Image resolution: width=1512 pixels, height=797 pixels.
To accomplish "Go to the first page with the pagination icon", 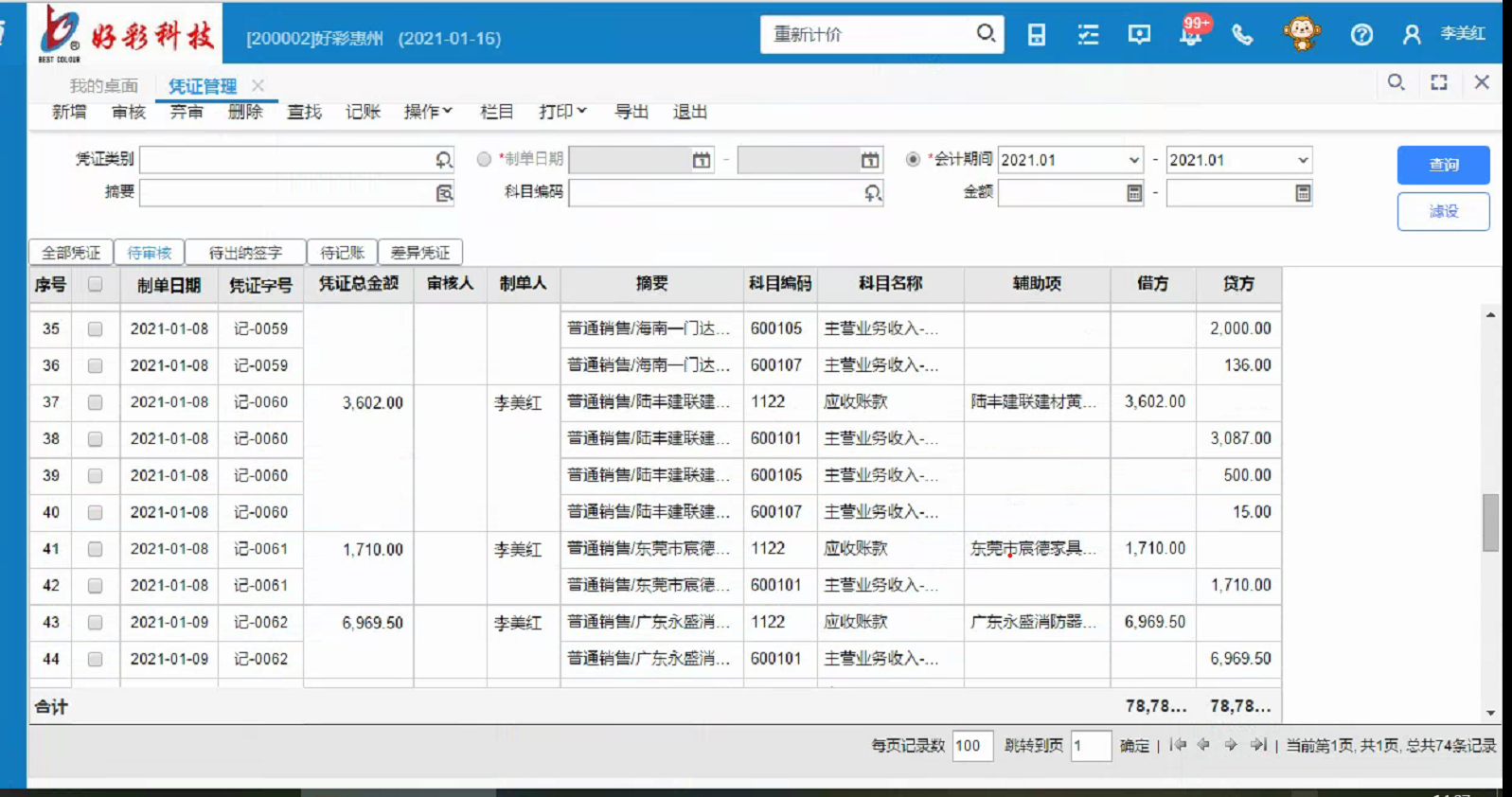I will click(1178, 745).
